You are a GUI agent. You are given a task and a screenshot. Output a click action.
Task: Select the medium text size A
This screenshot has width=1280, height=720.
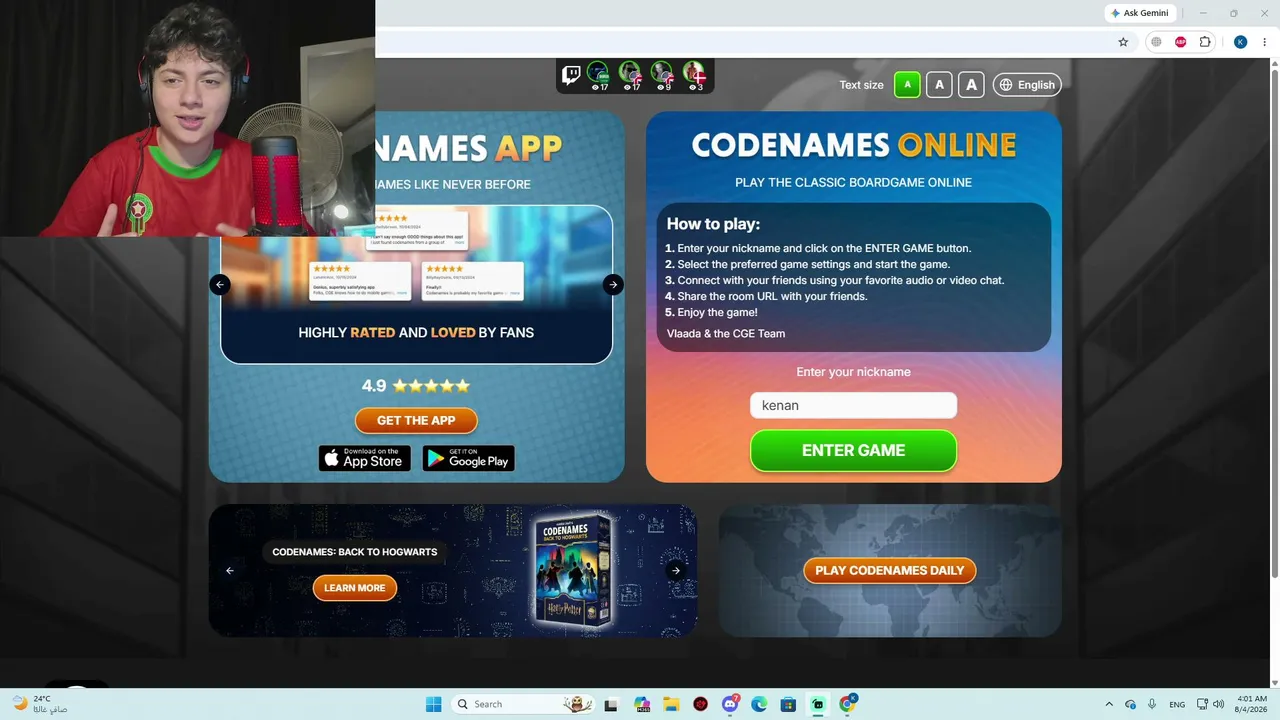pos(939,85)
